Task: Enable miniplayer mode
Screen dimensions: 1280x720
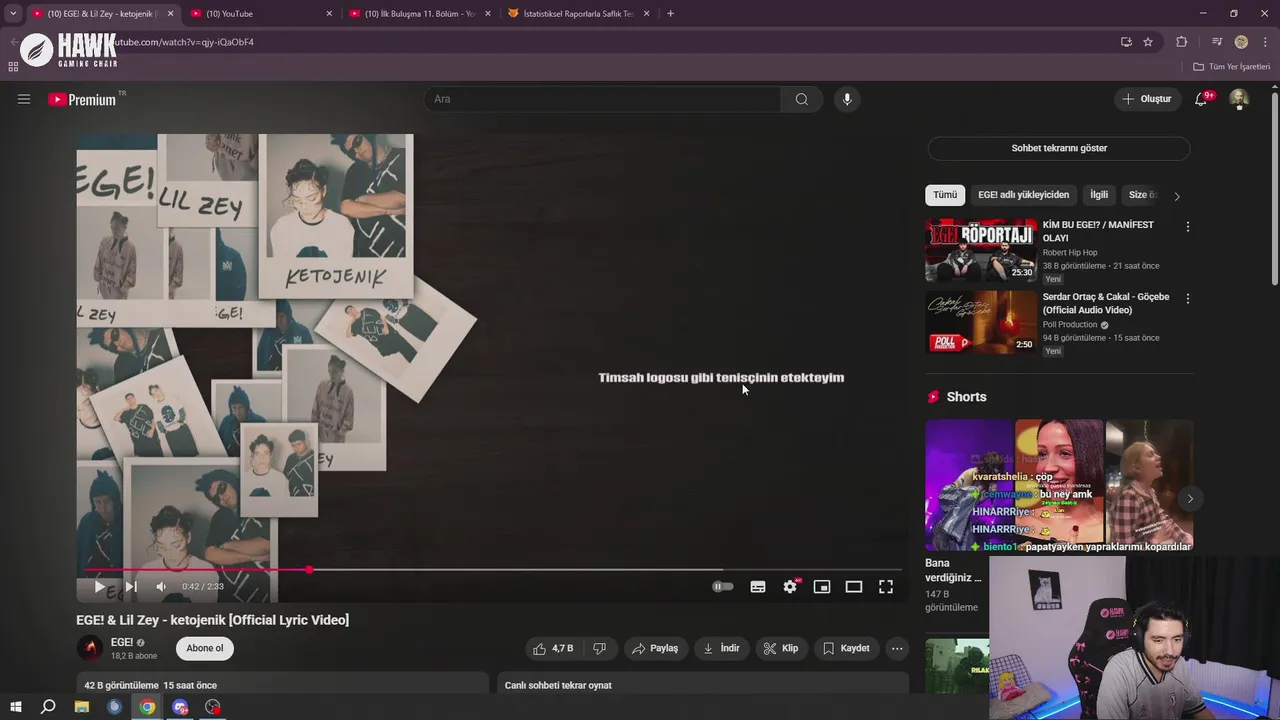Action: (822, 587)
